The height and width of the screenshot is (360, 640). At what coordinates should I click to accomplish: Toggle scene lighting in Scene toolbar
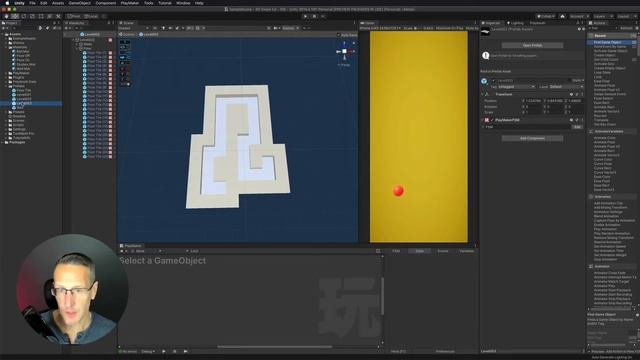click(163, 28)
